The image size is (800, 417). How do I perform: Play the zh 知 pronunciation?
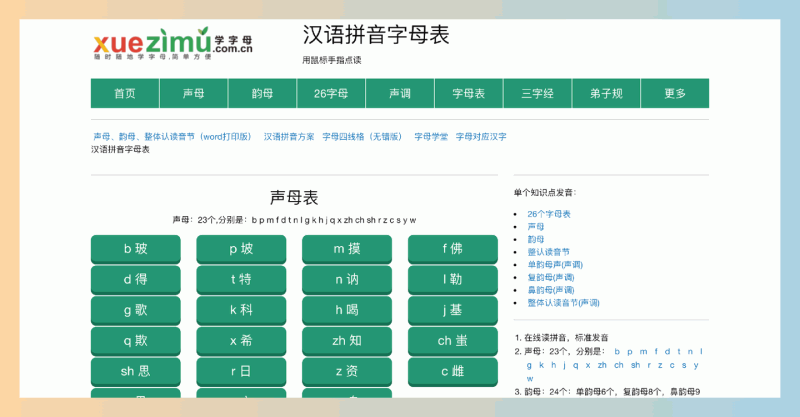tap(347, 341)
